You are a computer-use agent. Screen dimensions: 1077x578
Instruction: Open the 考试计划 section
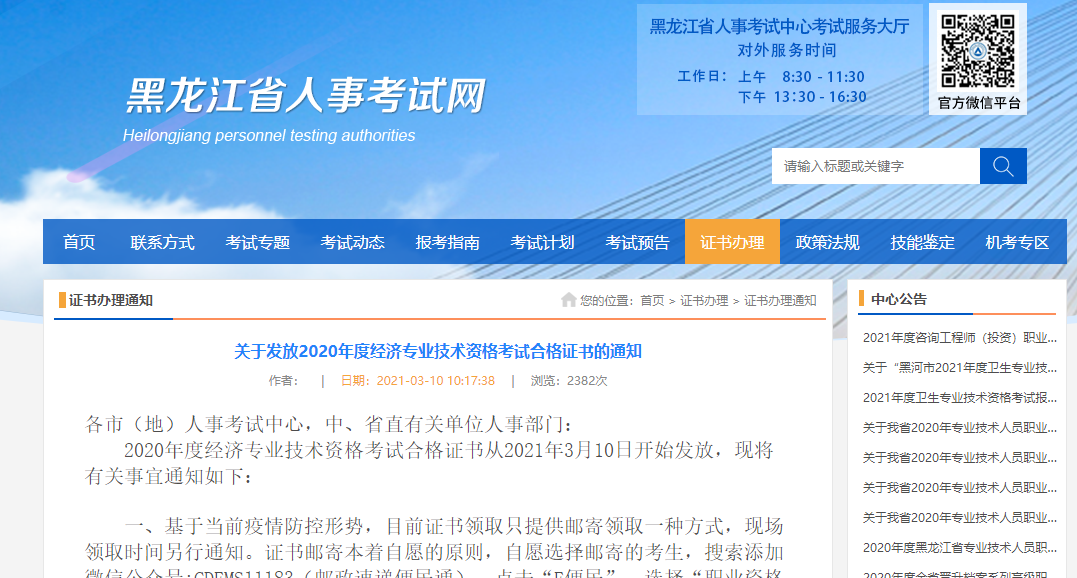(x=542, y=241)
